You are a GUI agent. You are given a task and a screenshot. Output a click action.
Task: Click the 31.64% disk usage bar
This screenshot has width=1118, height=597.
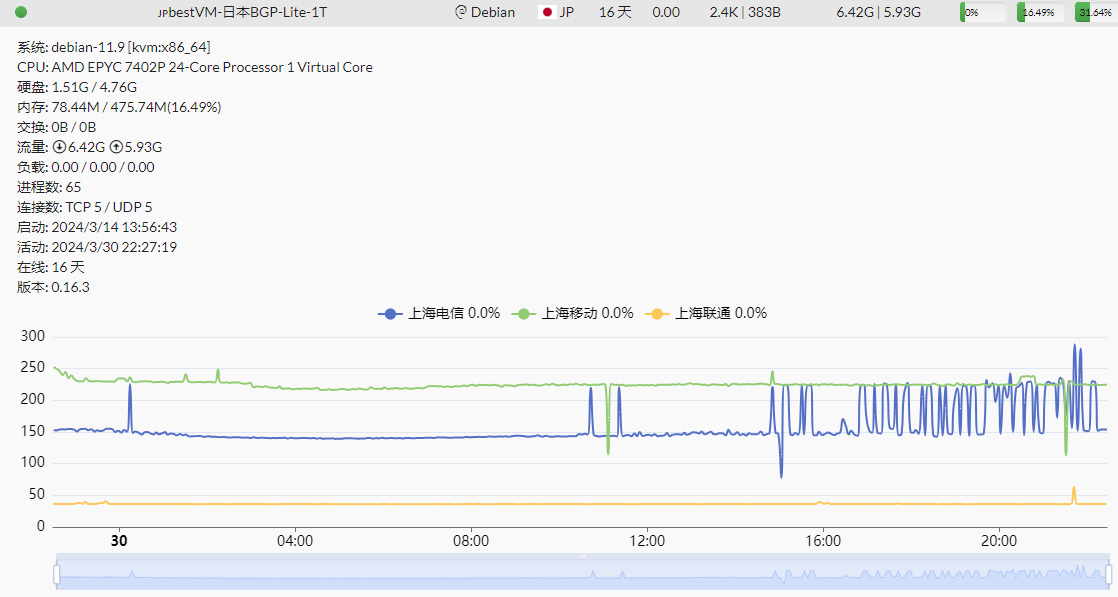1095,13
